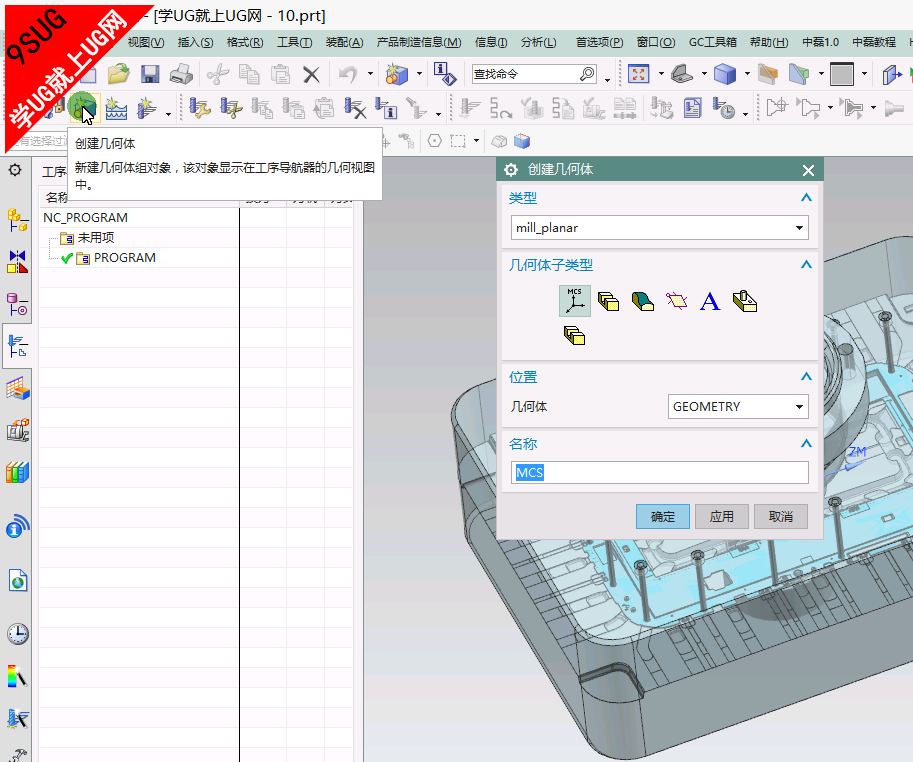Click the Print icon in toolbar

click(182, 75)
